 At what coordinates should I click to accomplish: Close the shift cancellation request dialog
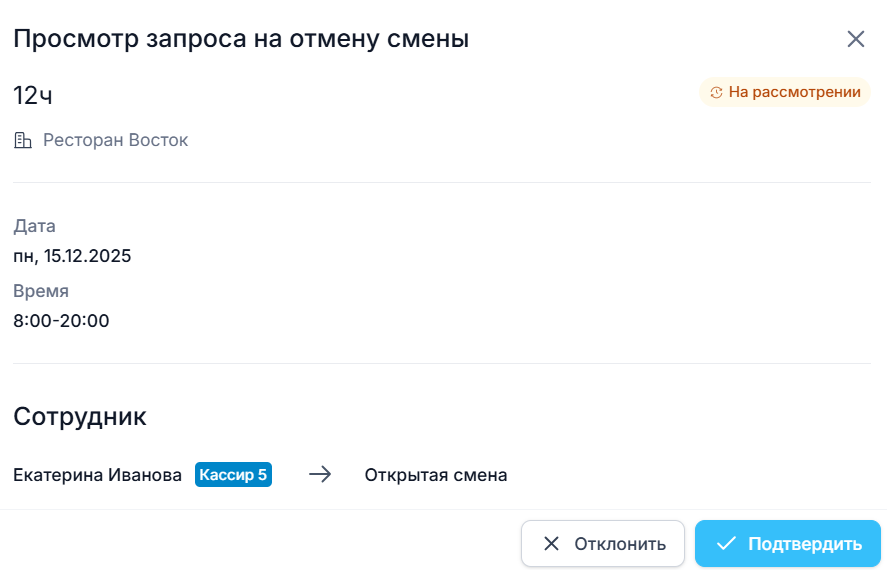856,39
